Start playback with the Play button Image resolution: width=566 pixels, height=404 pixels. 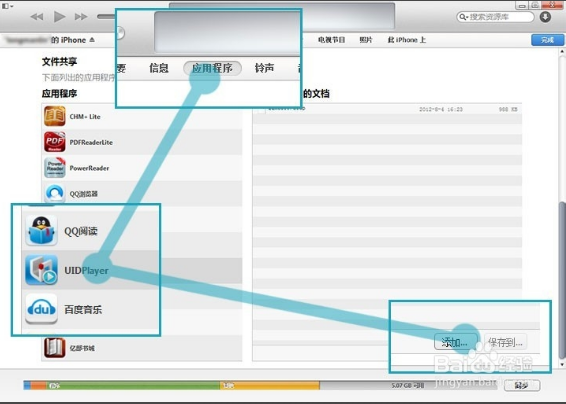[59, 16]
